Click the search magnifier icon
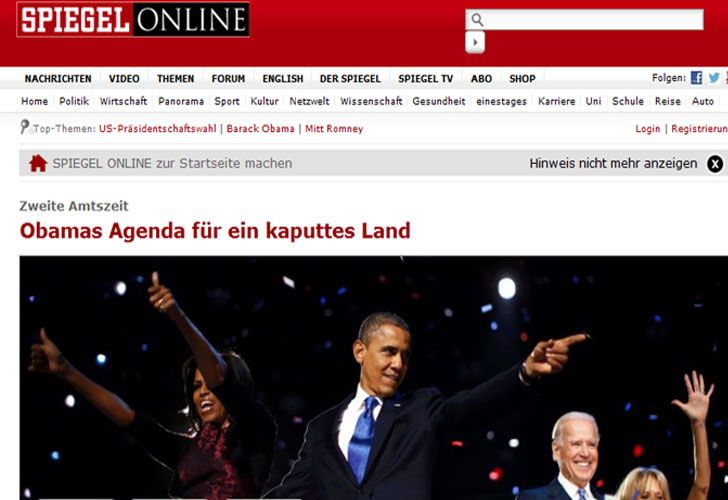 [477, 19]
